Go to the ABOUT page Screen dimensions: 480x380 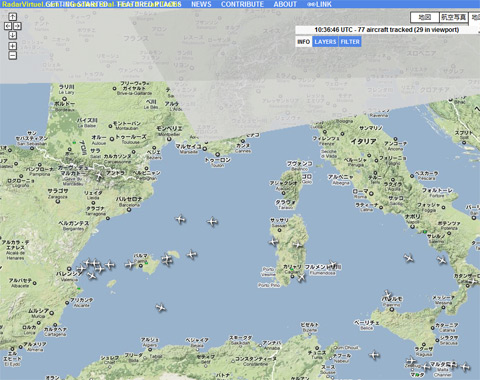(x=285, y=4)
